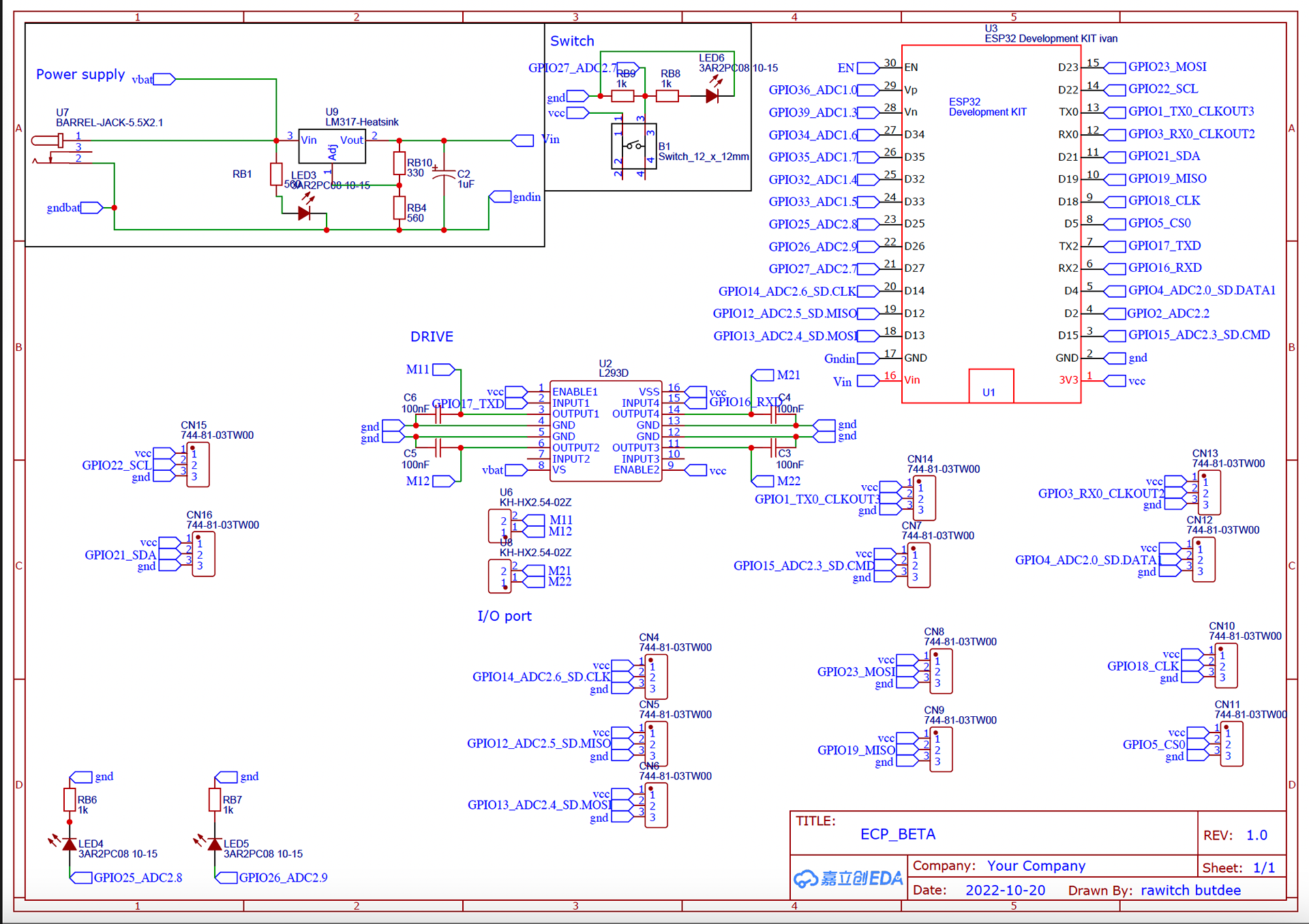Select the 'Power supply' section label
The height and width of the screenshot is (924, 1309).
[80, 74]
